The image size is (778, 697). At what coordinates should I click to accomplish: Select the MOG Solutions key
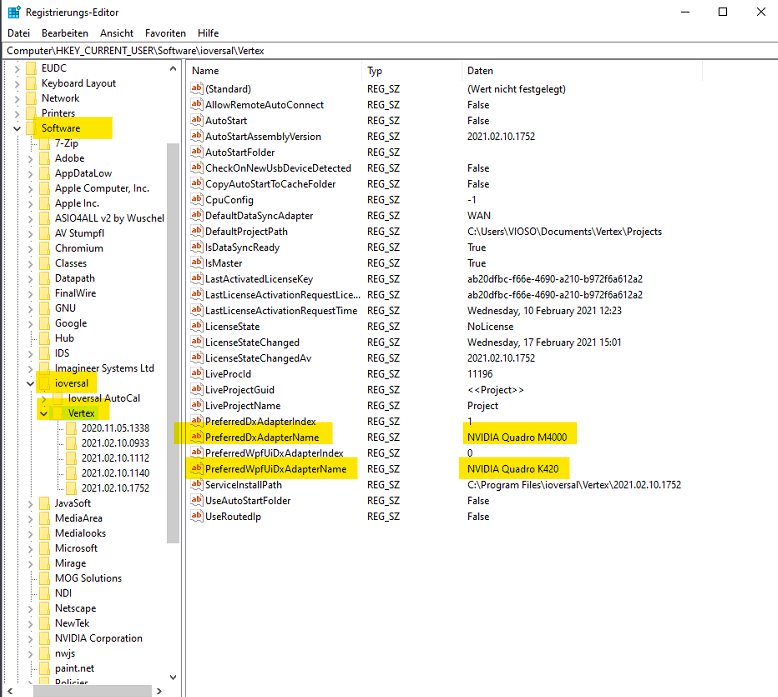(x=88, y=578)
